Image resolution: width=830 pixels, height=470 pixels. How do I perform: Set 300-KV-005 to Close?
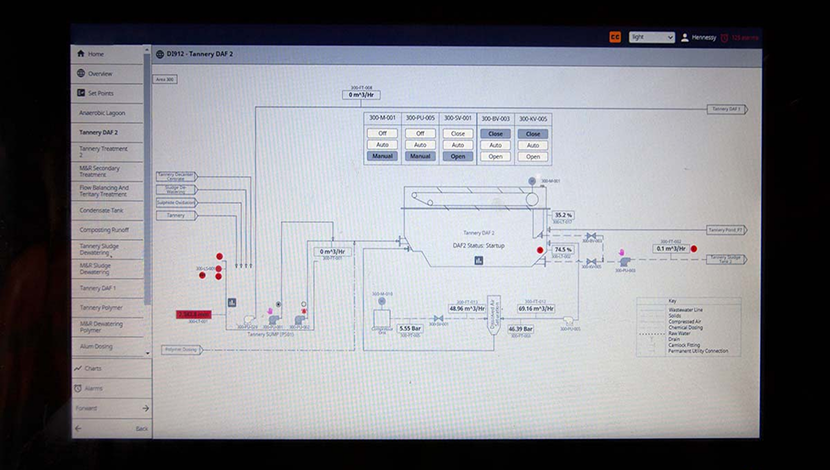(x=533, y=134)
